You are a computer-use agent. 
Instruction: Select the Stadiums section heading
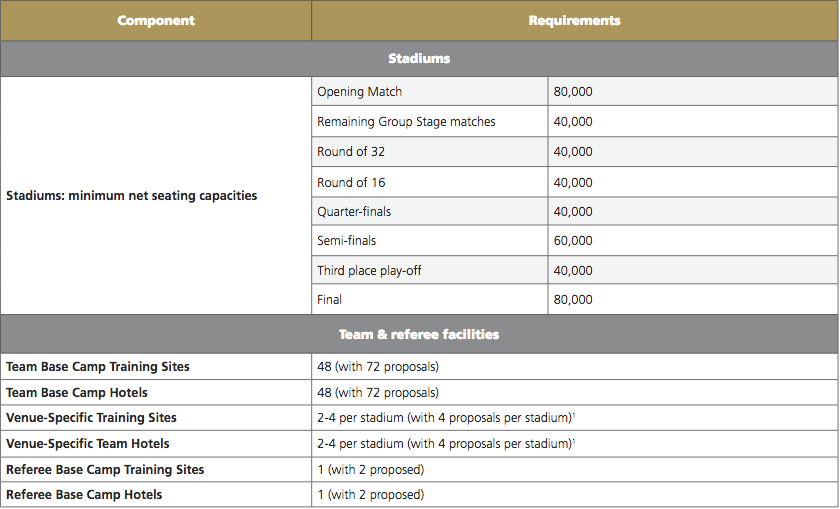(x=419, y=59)
